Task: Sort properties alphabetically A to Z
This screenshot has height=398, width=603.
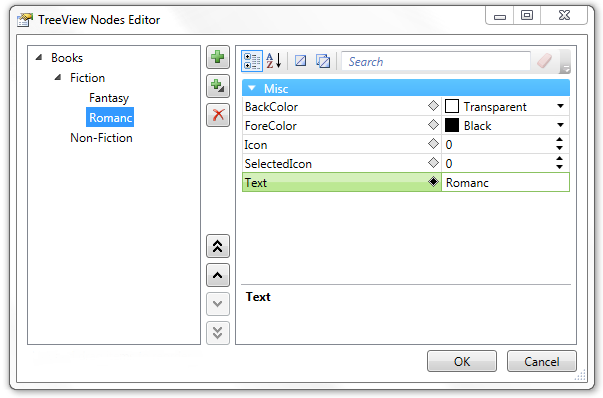Action: coord(274,61)
